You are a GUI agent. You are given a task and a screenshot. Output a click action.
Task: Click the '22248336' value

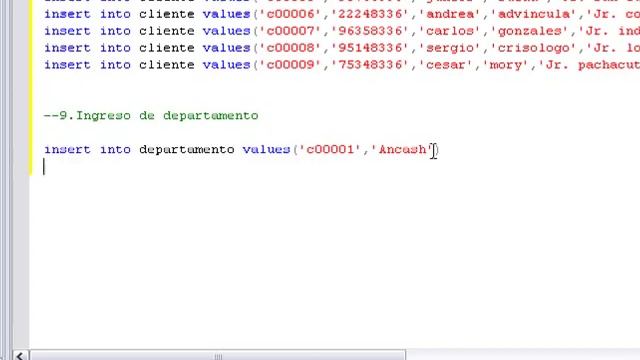370,14
